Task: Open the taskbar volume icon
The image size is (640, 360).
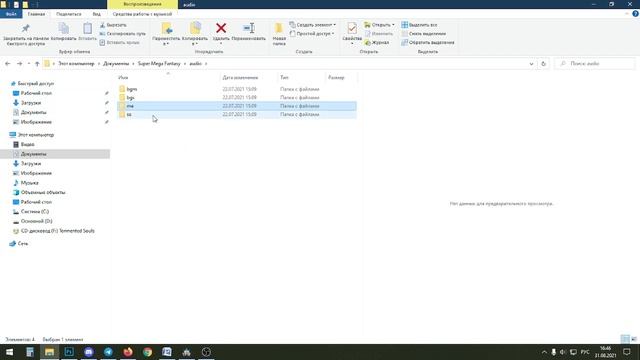Action: (x=563, y=352)
